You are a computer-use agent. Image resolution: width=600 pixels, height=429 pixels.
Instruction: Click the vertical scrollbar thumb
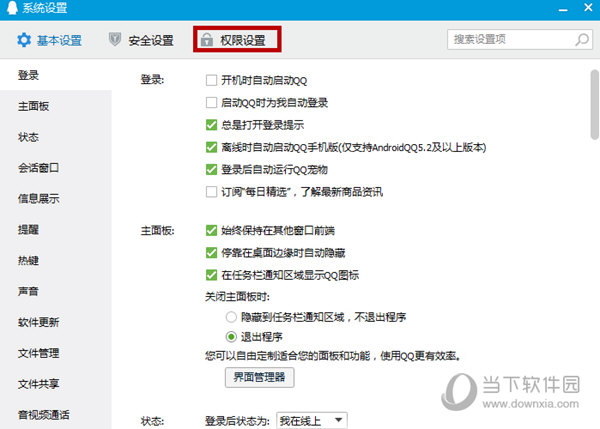[x=594, y=104]
